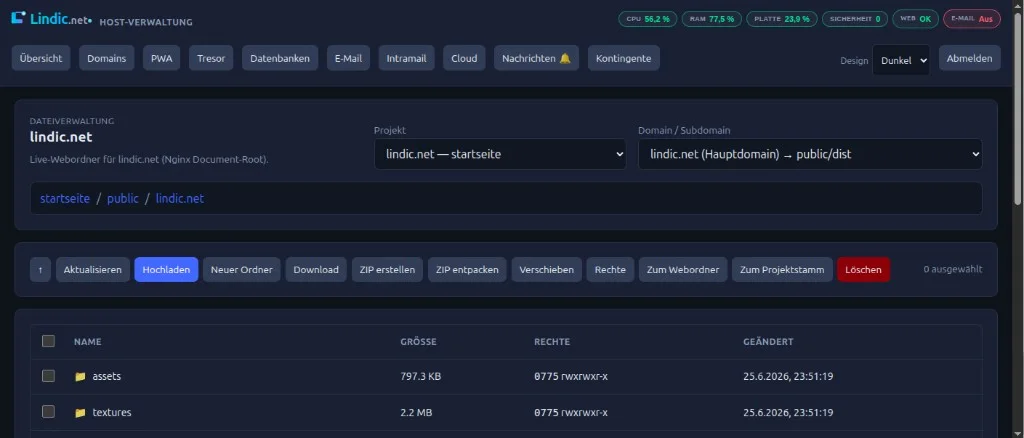1024x438 pixels.
Task: Open the textures folder name
Action: 112,413
